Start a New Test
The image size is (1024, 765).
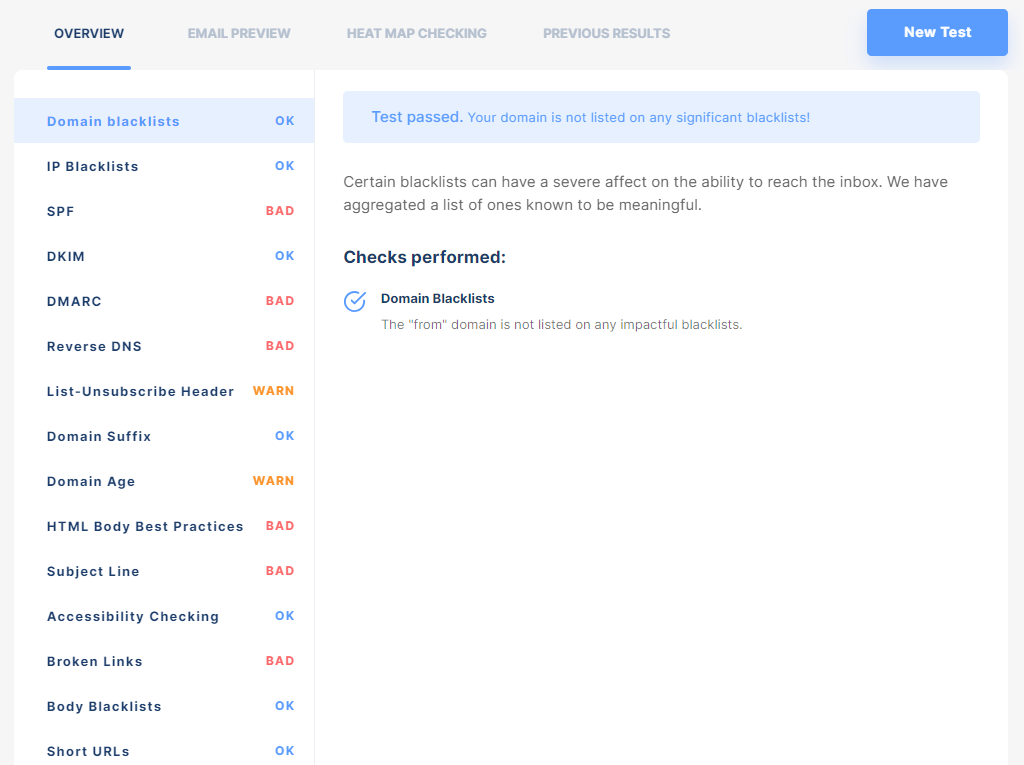pyautogui.click(x=937, y=32)
